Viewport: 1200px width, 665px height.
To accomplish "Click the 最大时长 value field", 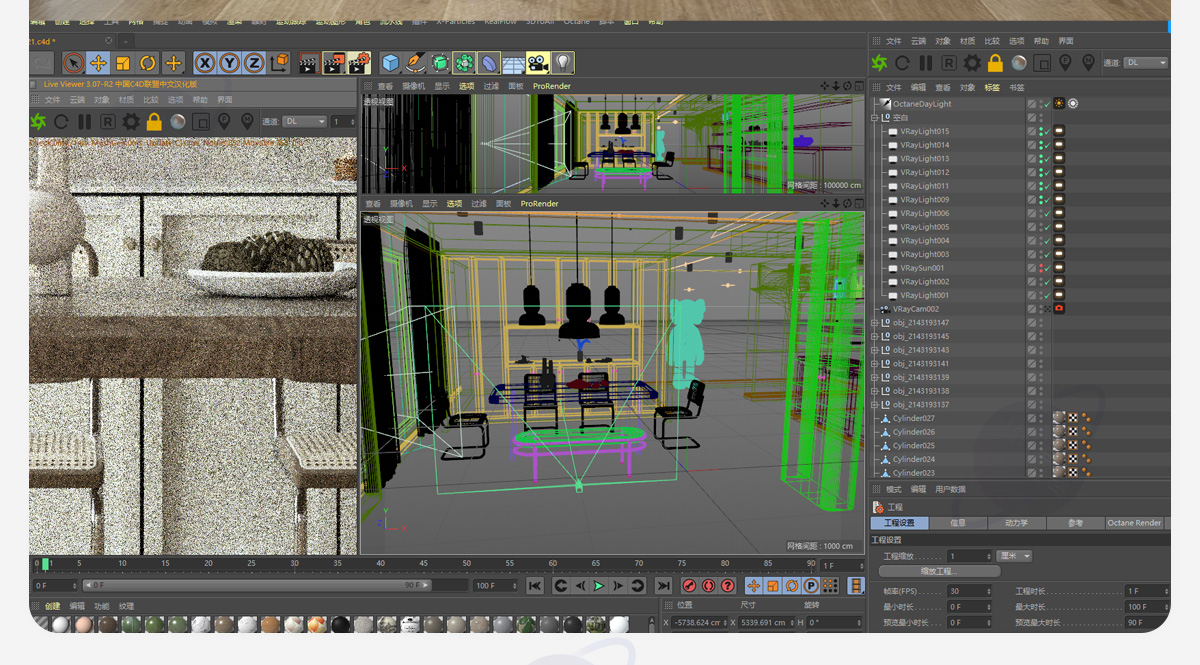I will pyautogui.click(x=1146, y=606).
